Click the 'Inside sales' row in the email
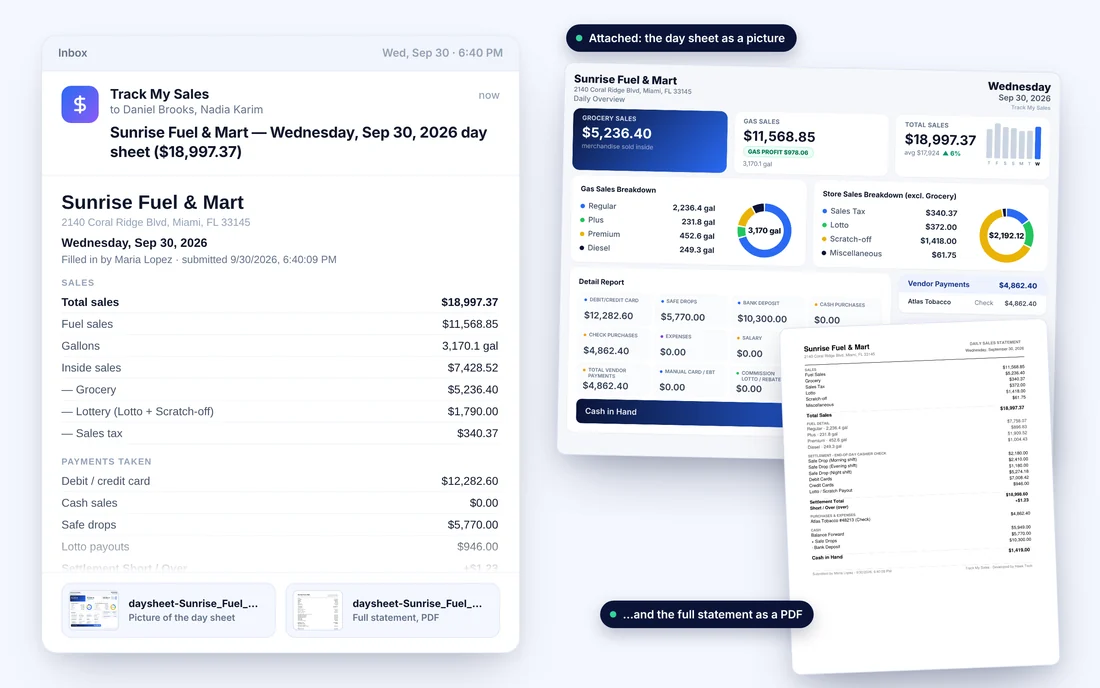 [280, 367]
